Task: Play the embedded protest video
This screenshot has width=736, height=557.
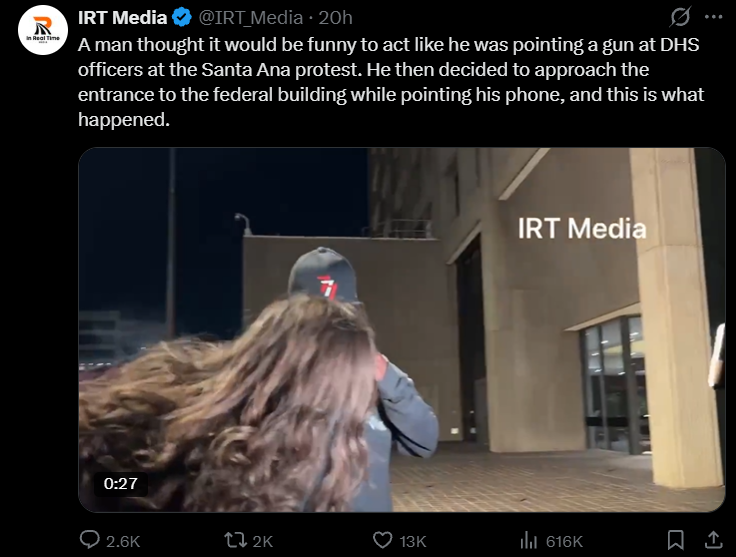Action: tap(402, 329)
